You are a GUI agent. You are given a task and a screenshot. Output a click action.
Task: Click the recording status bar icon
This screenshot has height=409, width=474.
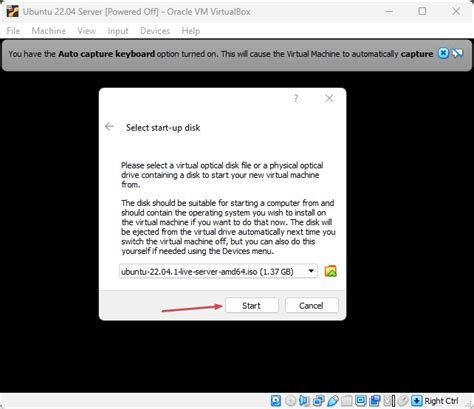(375, 401)
